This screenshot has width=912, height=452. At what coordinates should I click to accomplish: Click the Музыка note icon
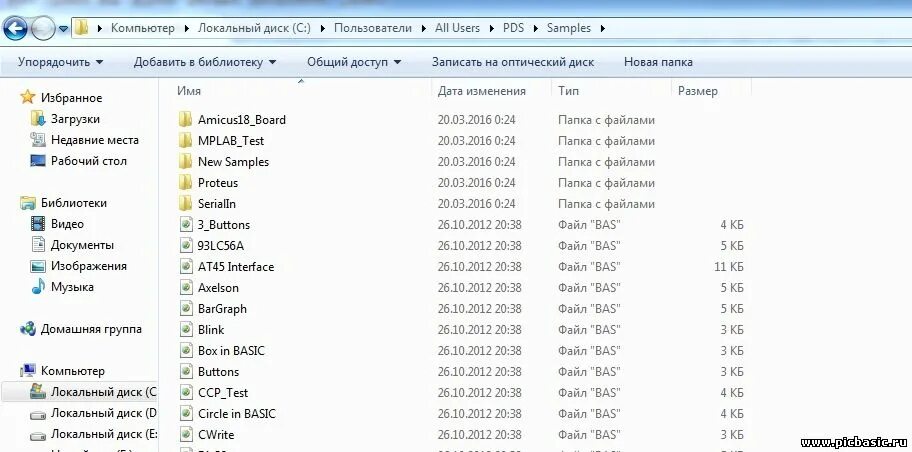coord(38,287)
